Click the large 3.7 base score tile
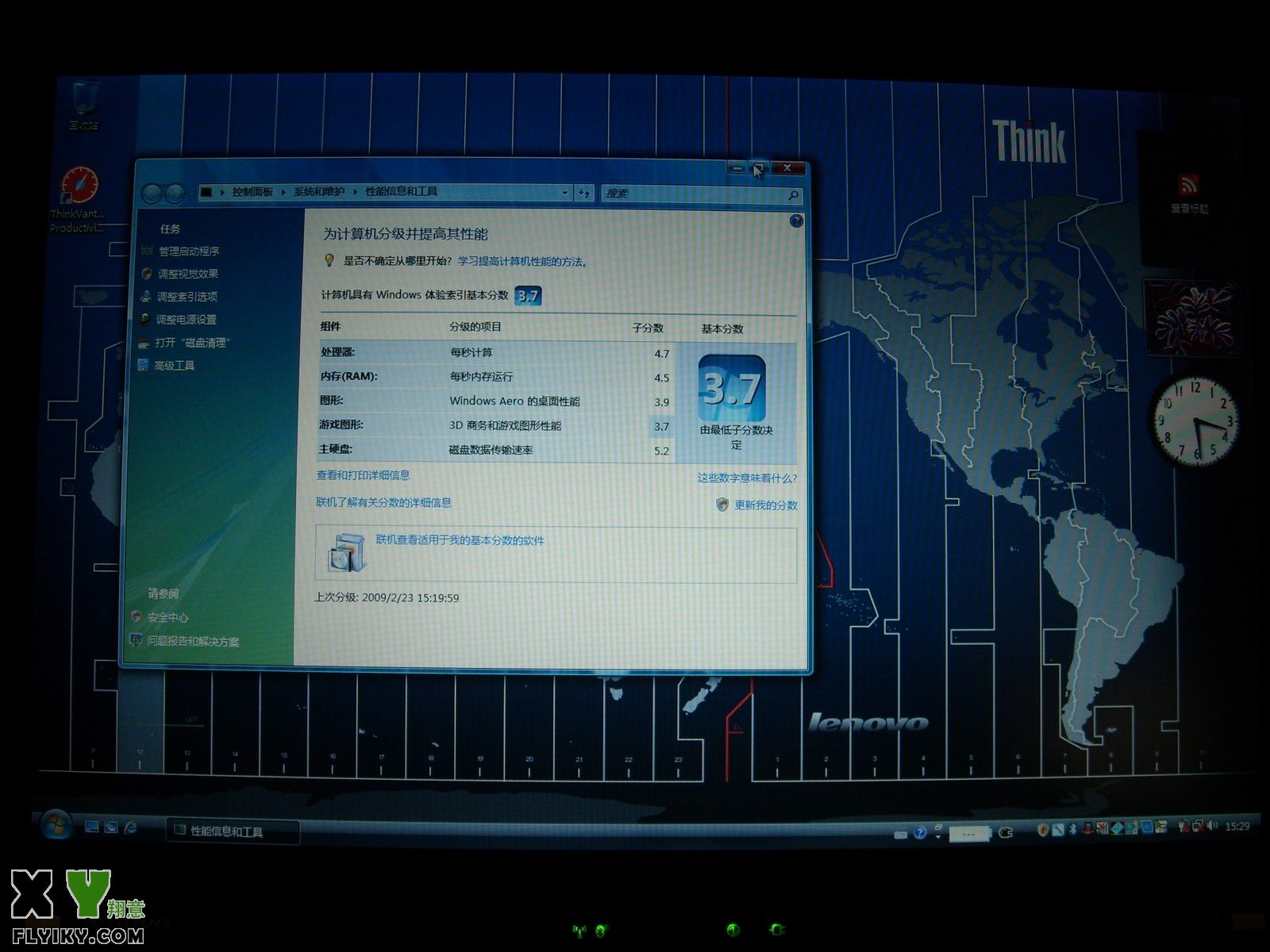Viewport: 1270px width, 952px height. 732,388
